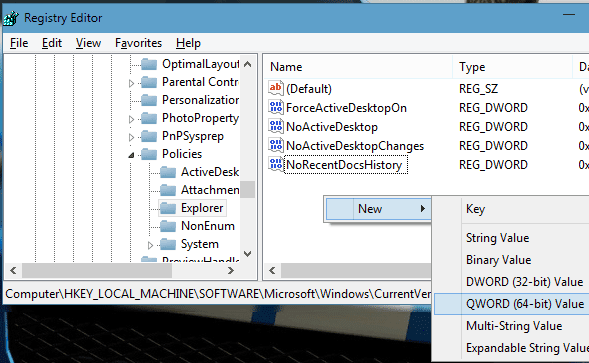
Task: Open the Favorites menu
Action: (138, 43)
